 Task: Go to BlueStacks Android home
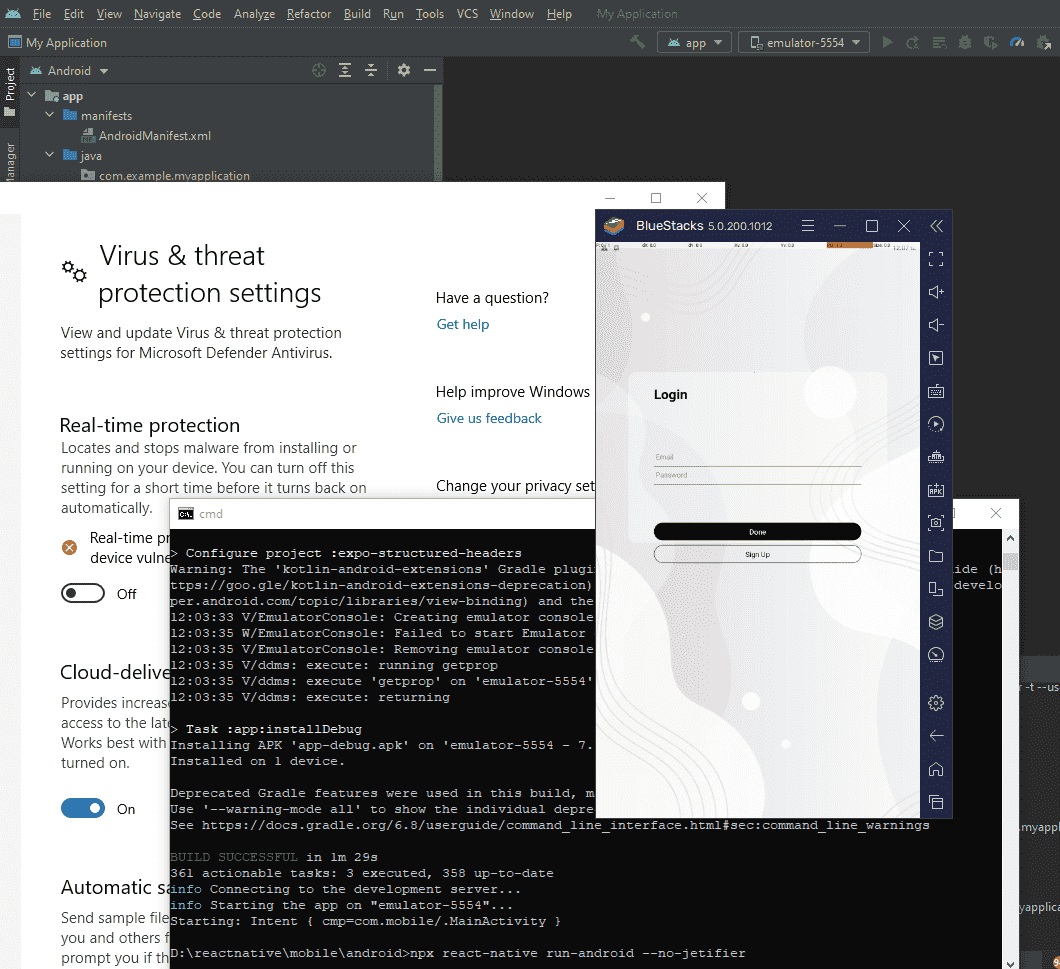click(936, 769)
